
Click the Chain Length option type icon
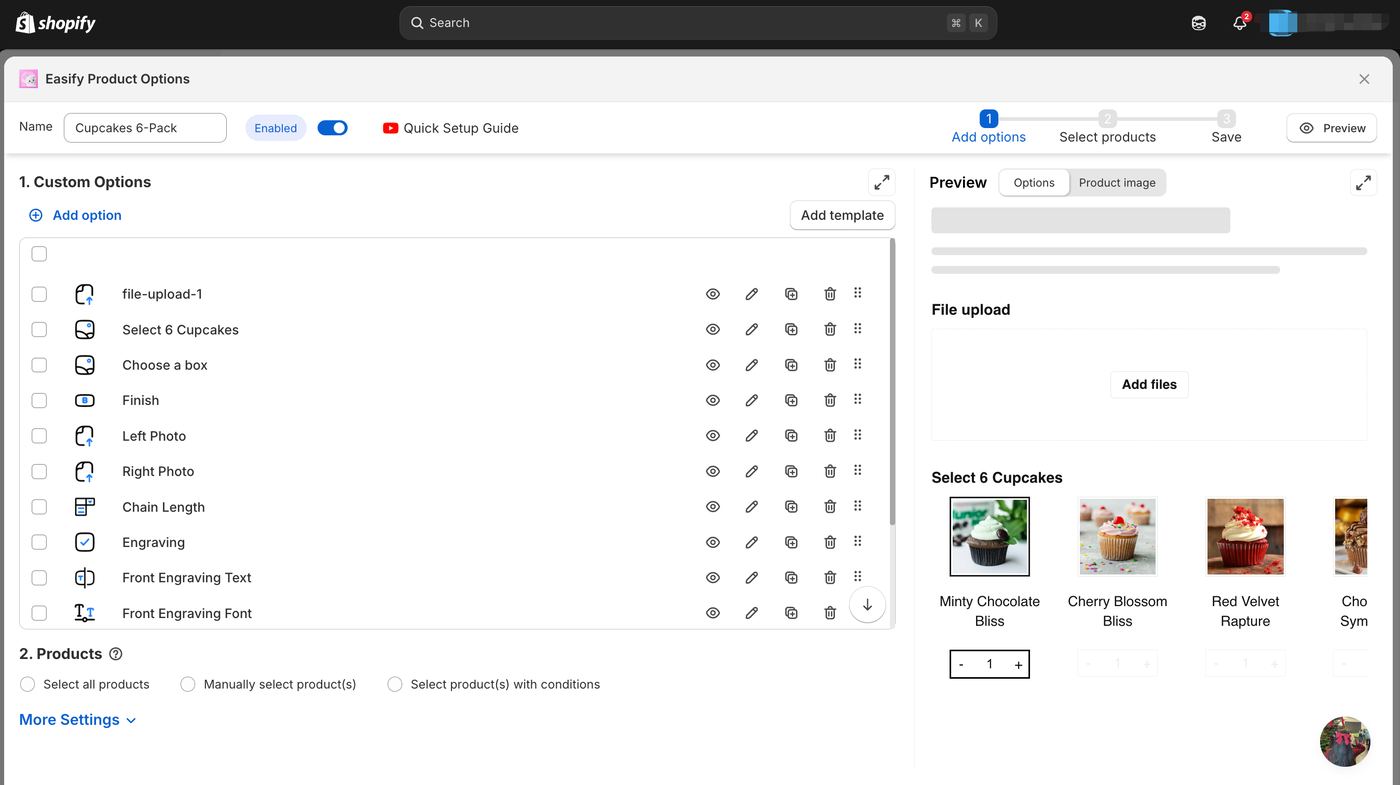pos(85,507)
